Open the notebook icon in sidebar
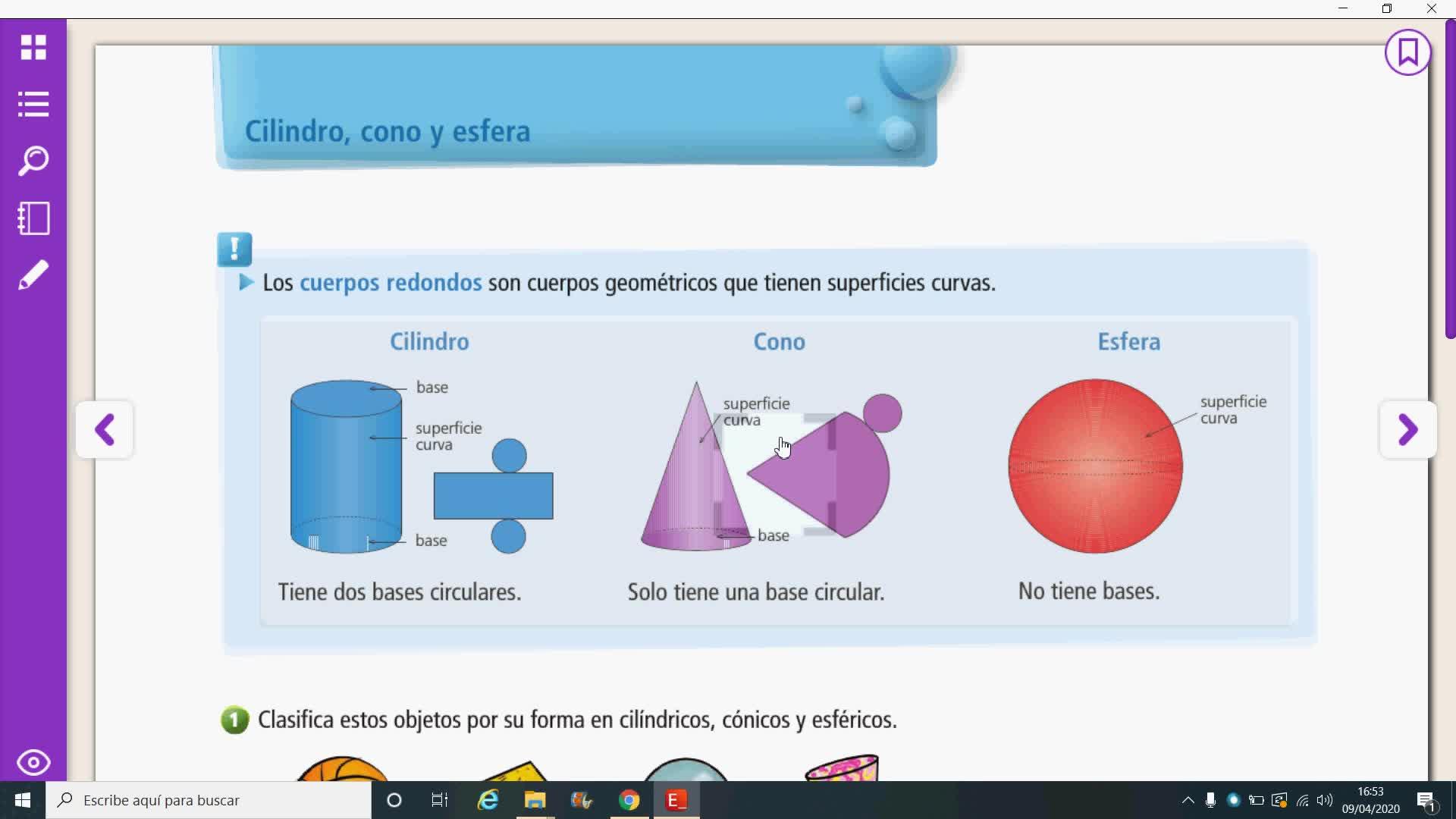Viewport: 1456px width, 819px height. [33, 218]
